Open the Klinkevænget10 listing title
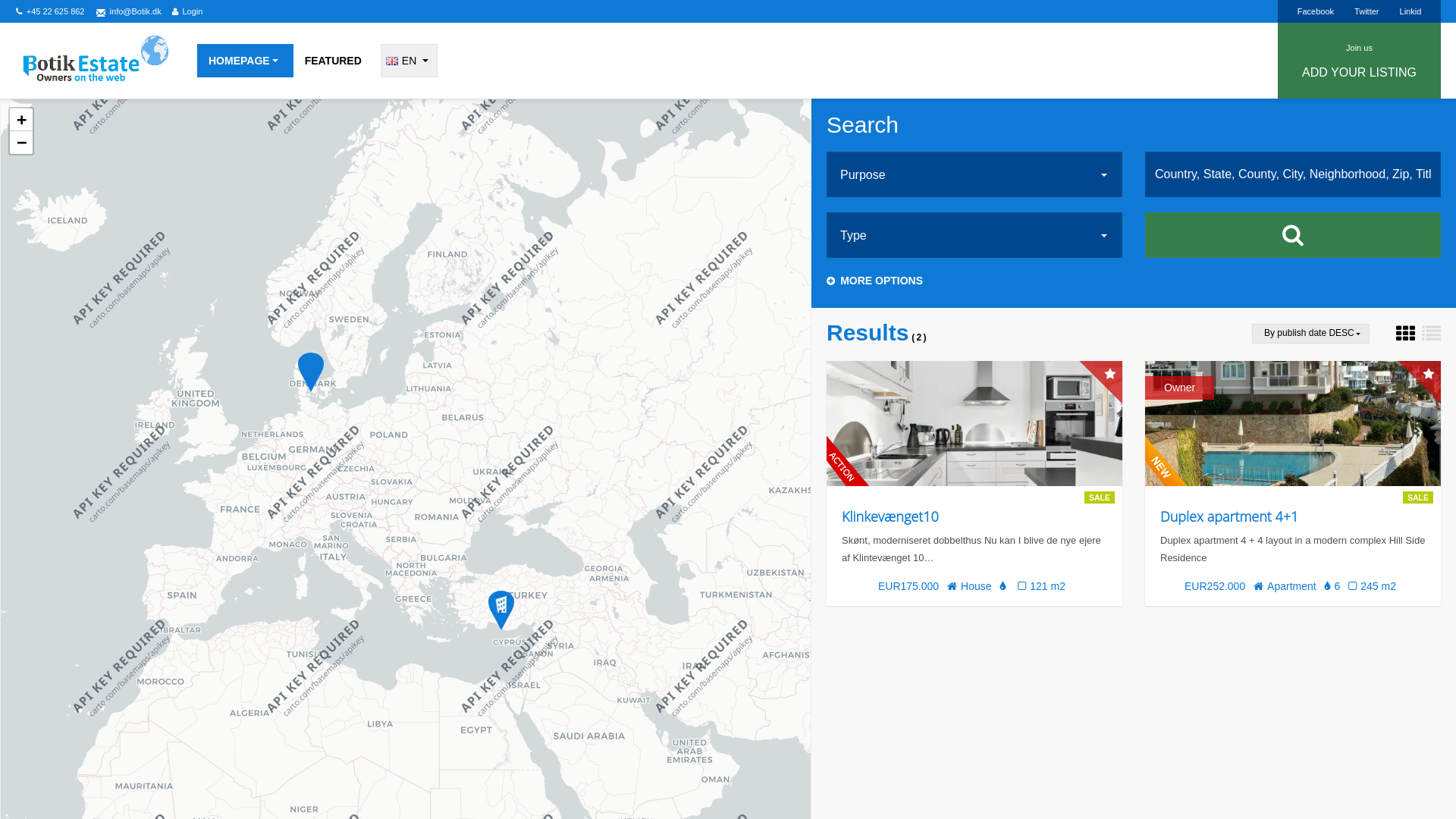The width and height of the screenshot is (1456, 819). click(890, 516)
